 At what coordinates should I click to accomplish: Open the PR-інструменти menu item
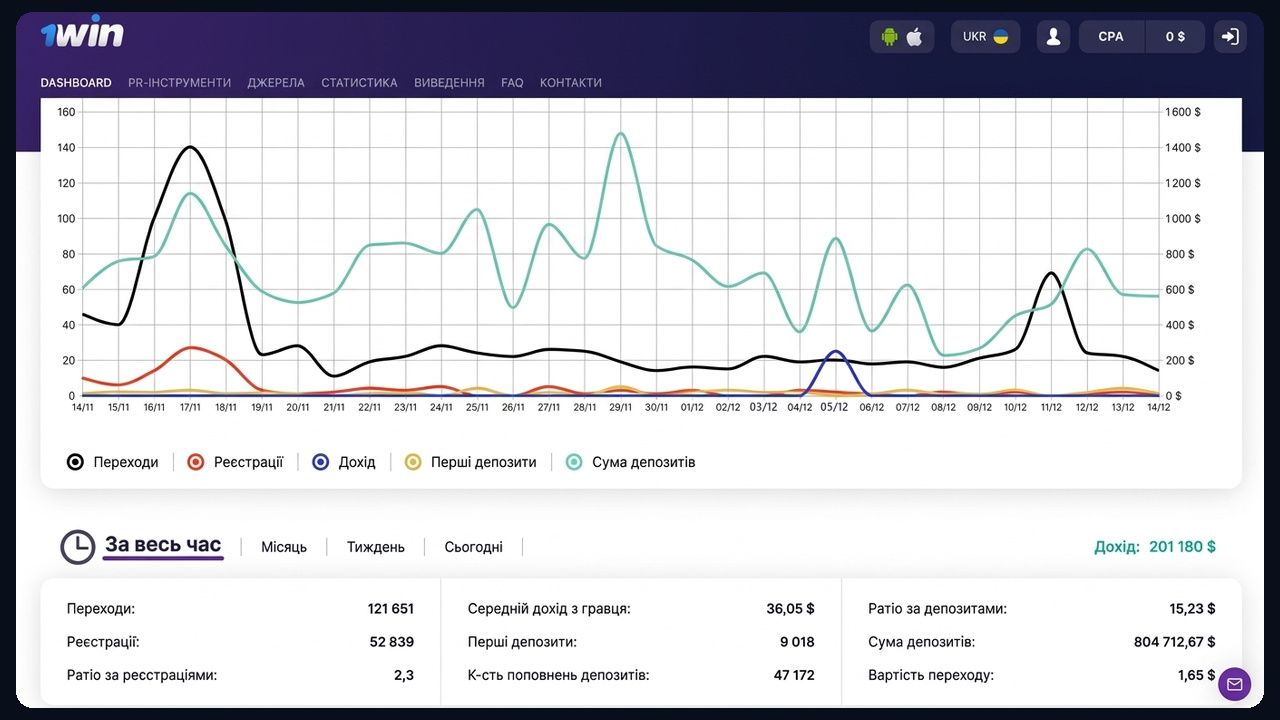180,83
